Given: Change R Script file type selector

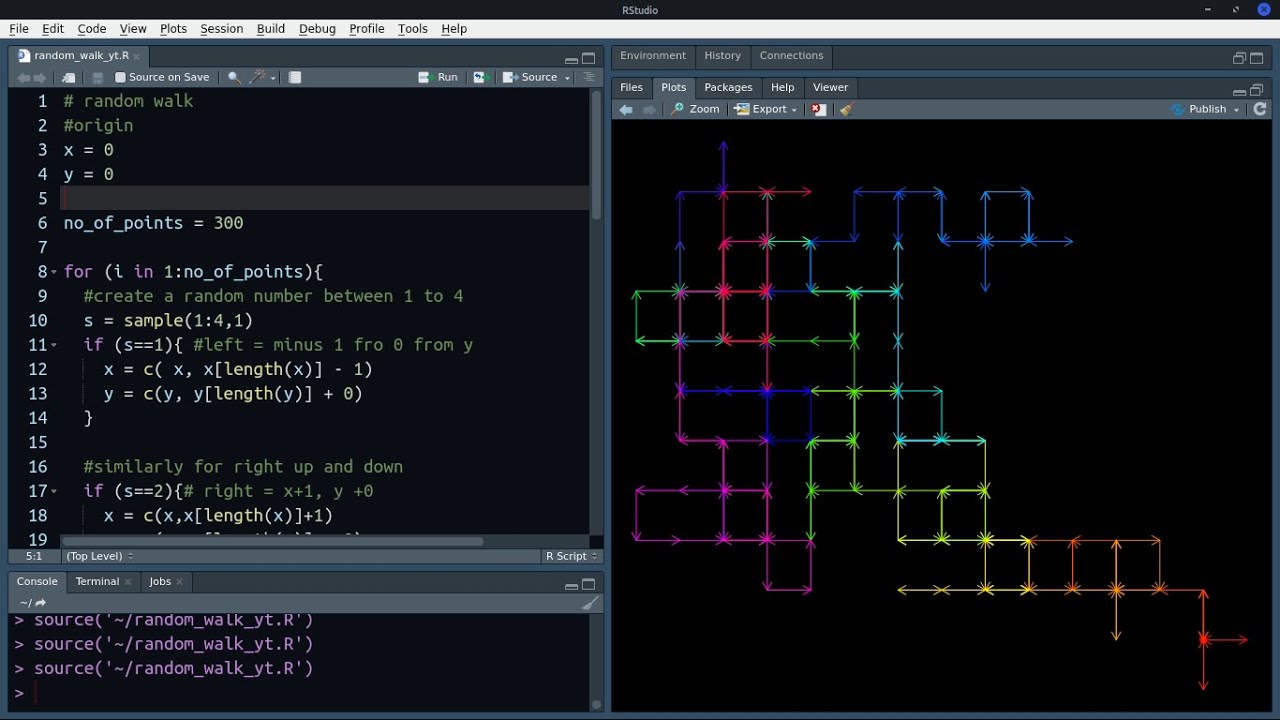Looking at the screenshot, I should click(x=571, y=556).
